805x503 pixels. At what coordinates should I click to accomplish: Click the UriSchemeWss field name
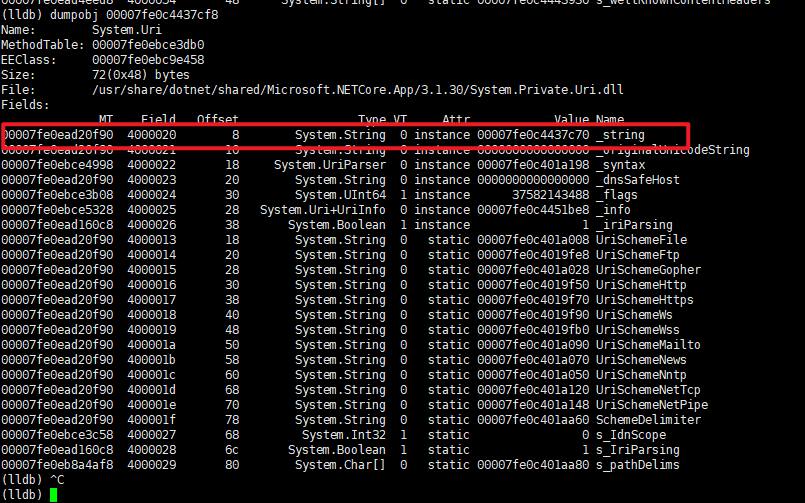(x=637, y=330)
